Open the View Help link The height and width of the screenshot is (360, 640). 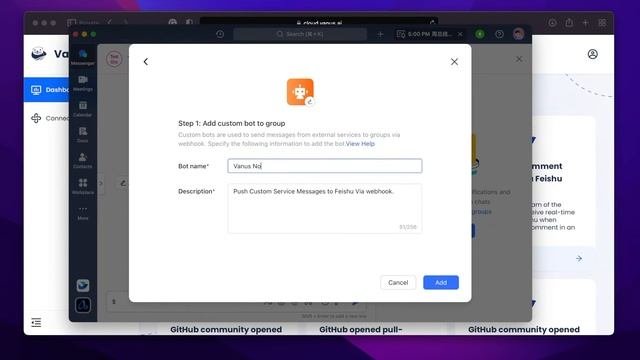tap(360, 144)
